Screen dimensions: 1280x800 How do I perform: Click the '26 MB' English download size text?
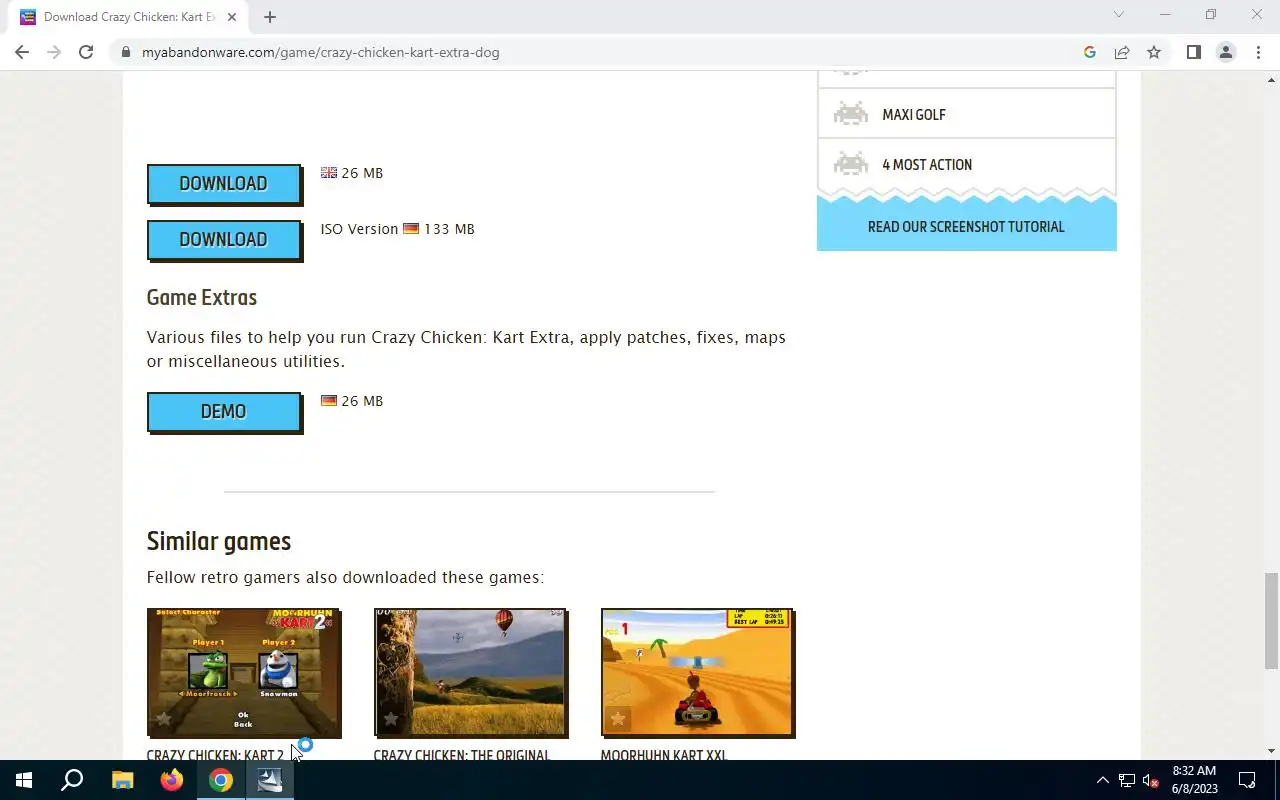coord(362,173)
